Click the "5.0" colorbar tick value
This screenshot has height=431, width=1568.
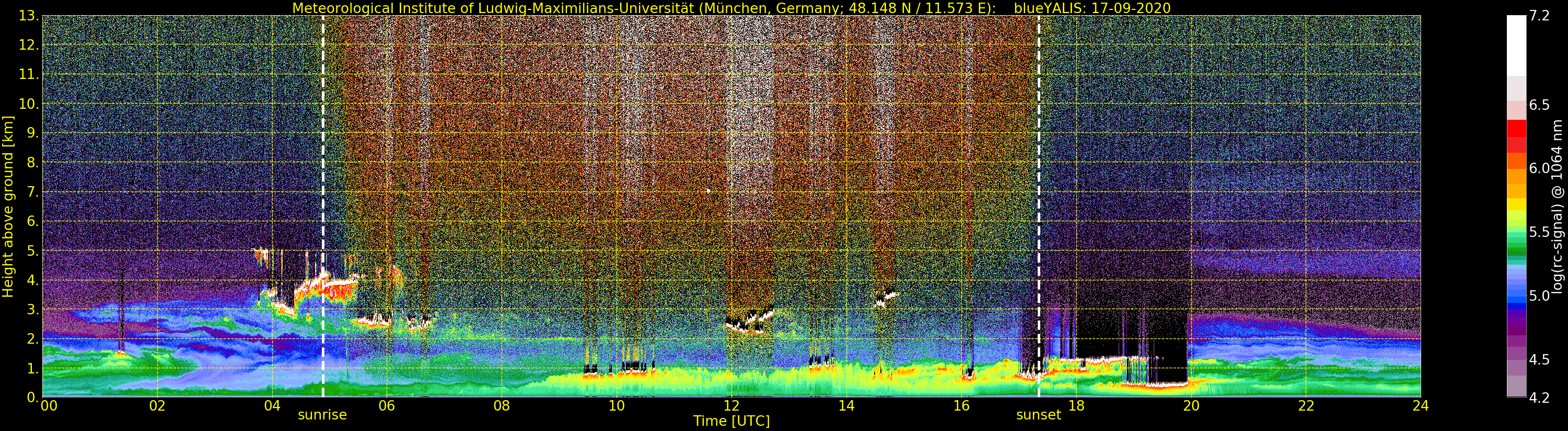pyautogui.click(x=1539, y=296)
